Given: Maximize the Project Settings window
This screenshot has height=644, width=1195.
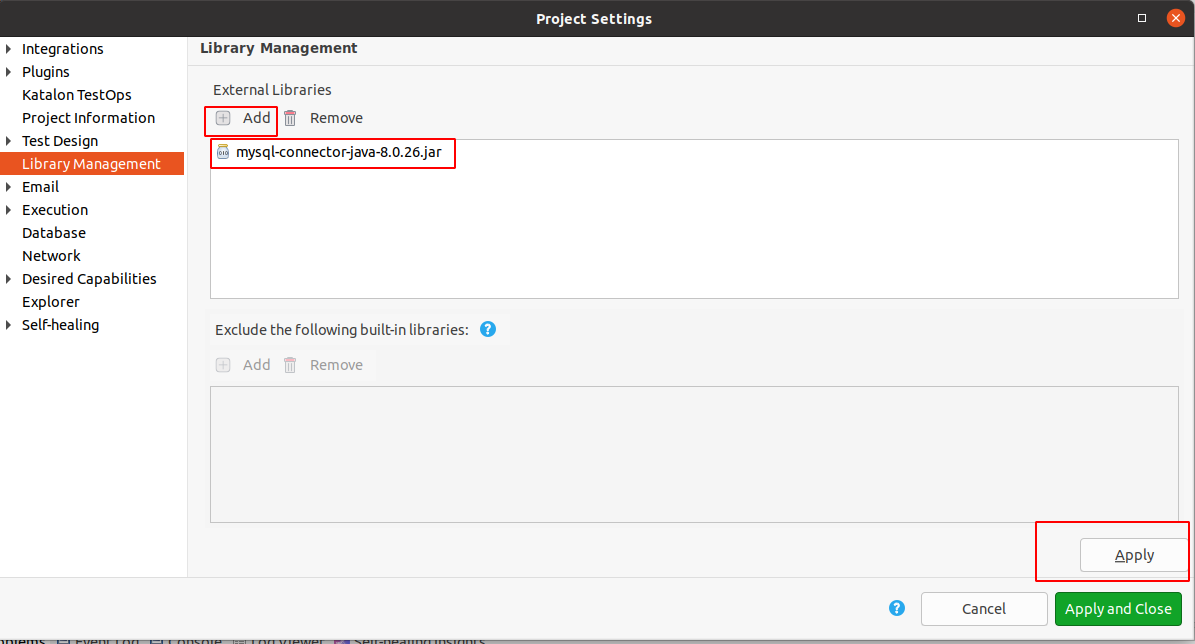Looking at the screenshot, I should (1142, 18).
